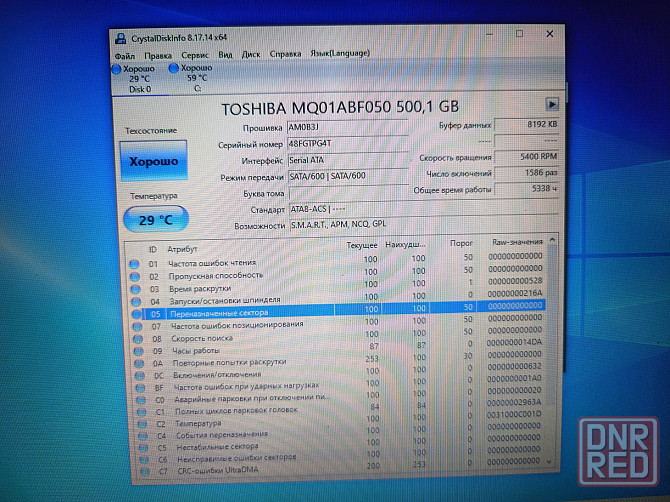Select the Переназначенные сектора row
This screenshot has width=670, height=502.
point(338,310)
